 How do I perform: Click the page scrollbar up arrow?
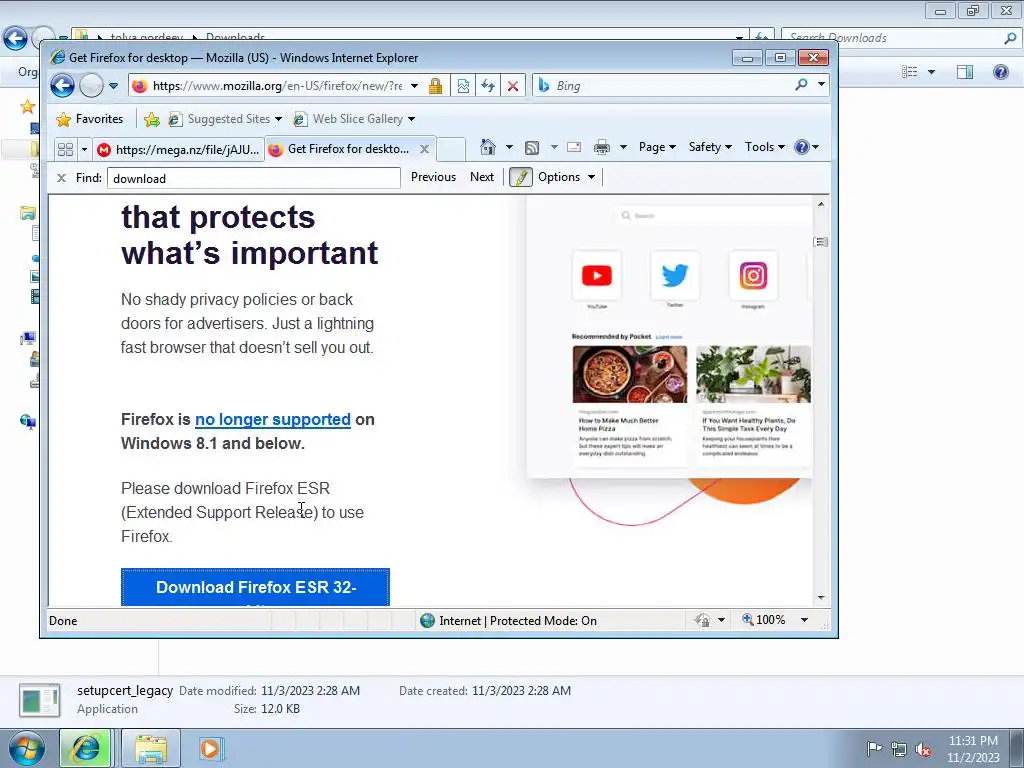pos(821,204)
